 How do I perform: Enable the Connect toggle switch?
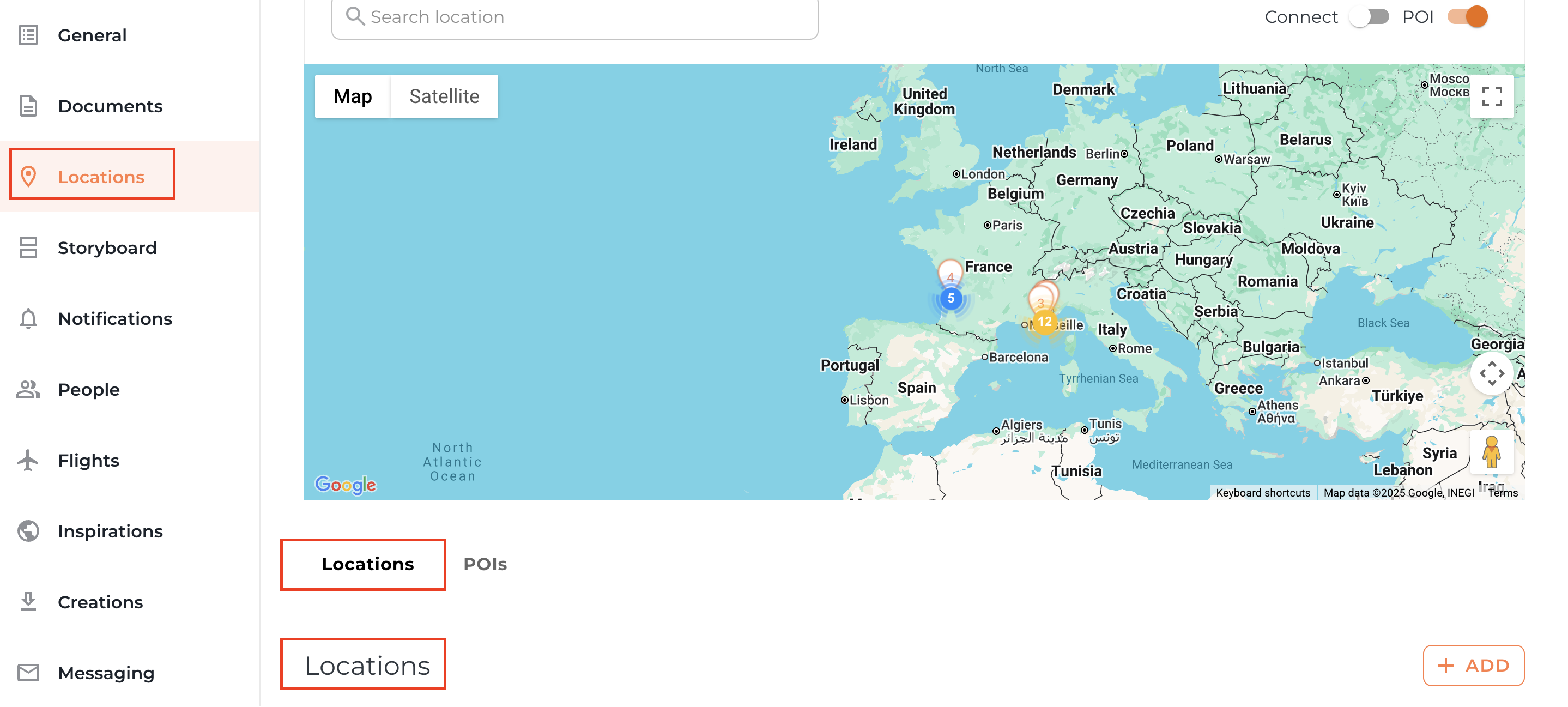click(1369, 17)
